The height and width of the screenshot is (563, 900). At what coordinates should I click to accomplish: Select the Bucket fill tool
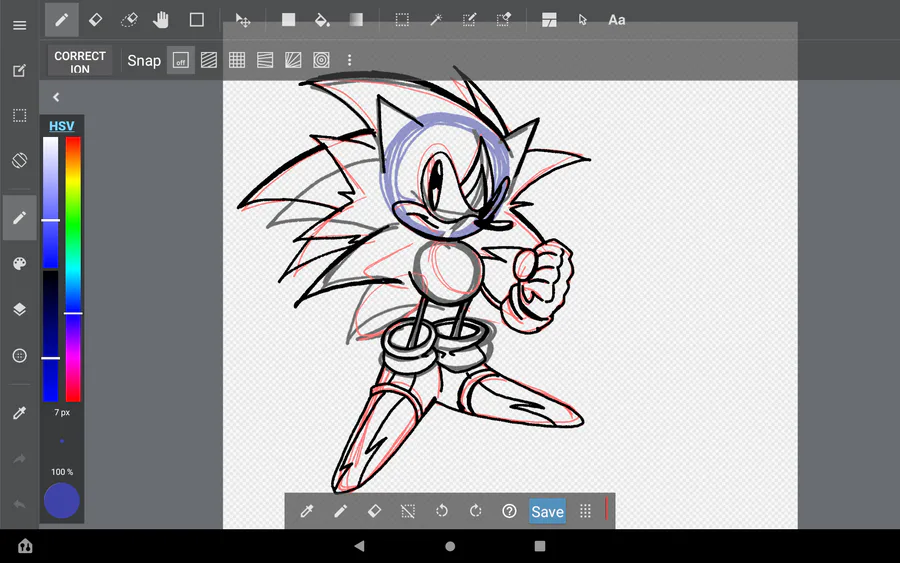pos(322,21)
